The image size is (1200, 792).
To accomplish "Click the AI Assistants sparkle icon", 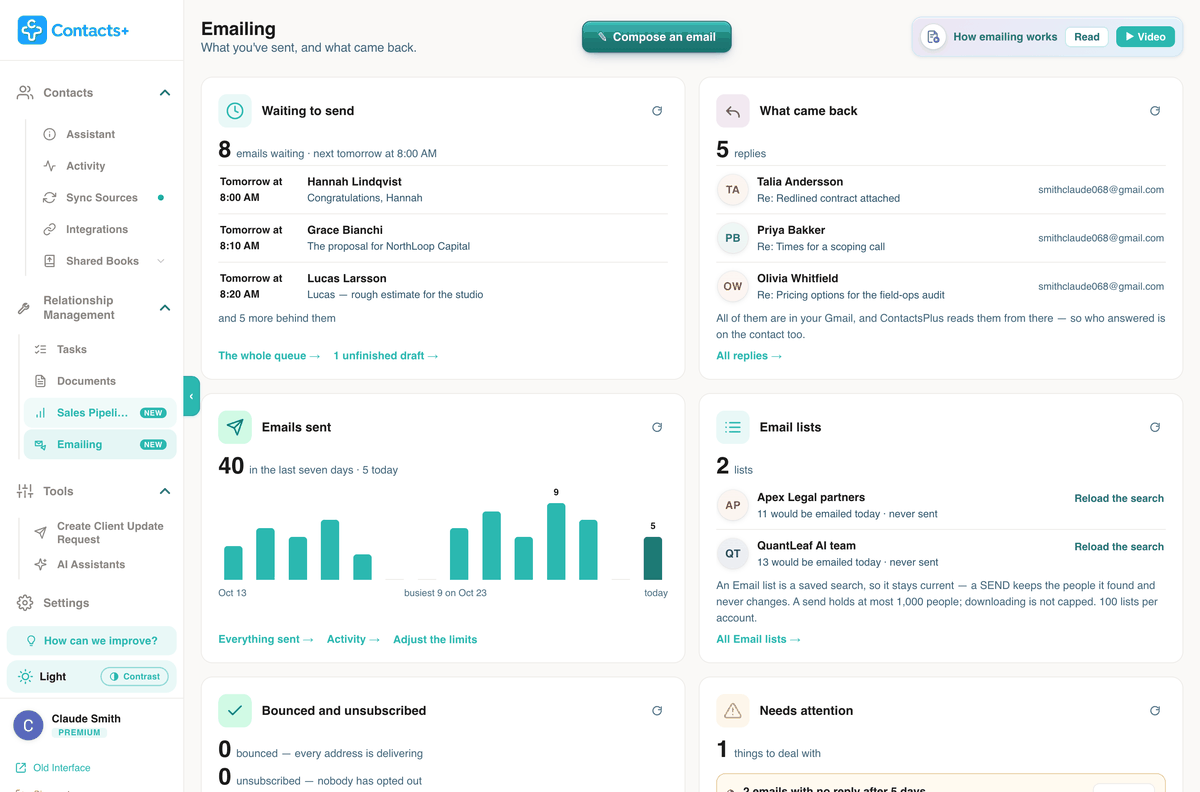I will point(41,564).
